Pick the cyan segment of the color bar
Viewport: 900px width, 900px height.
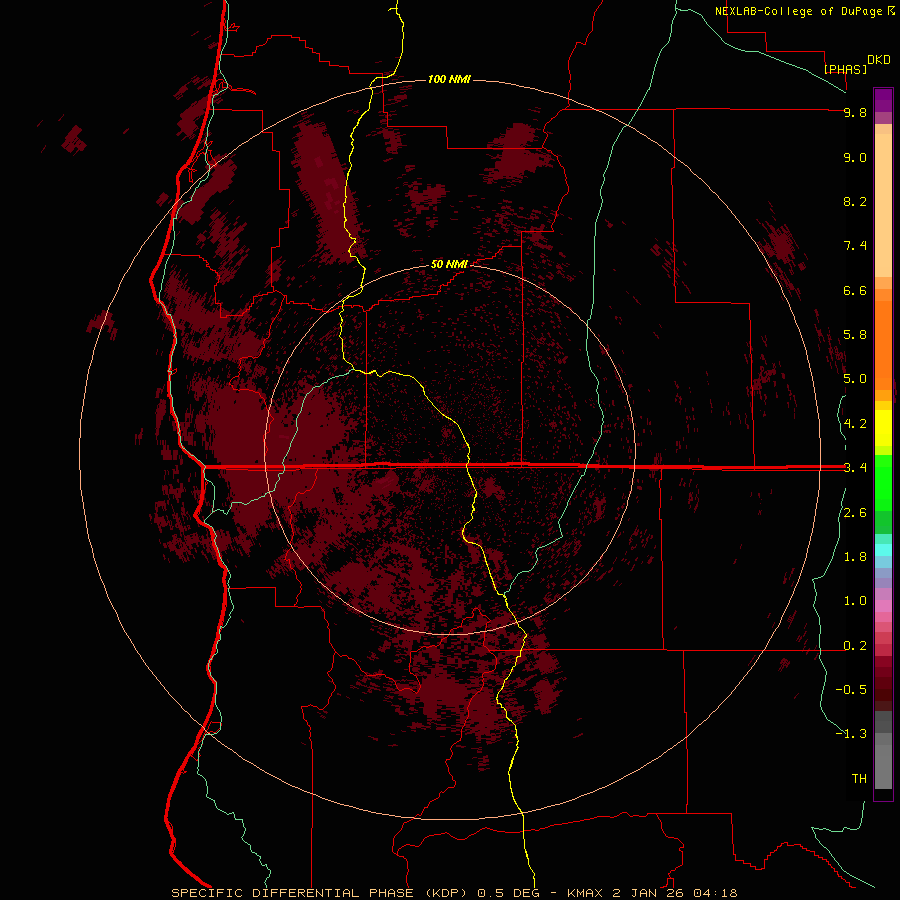click(883, 550)
